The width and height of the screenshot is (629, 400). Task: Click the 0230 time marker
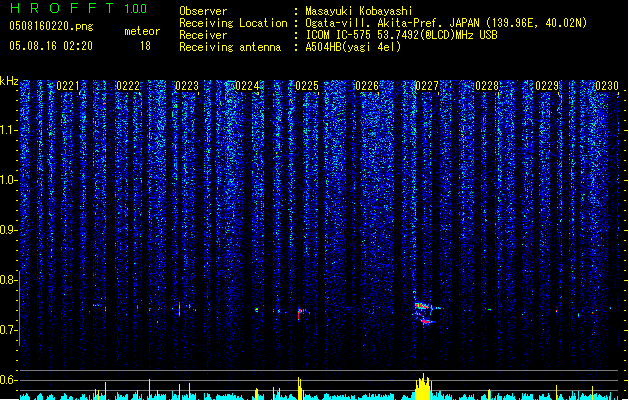[607, 86]
